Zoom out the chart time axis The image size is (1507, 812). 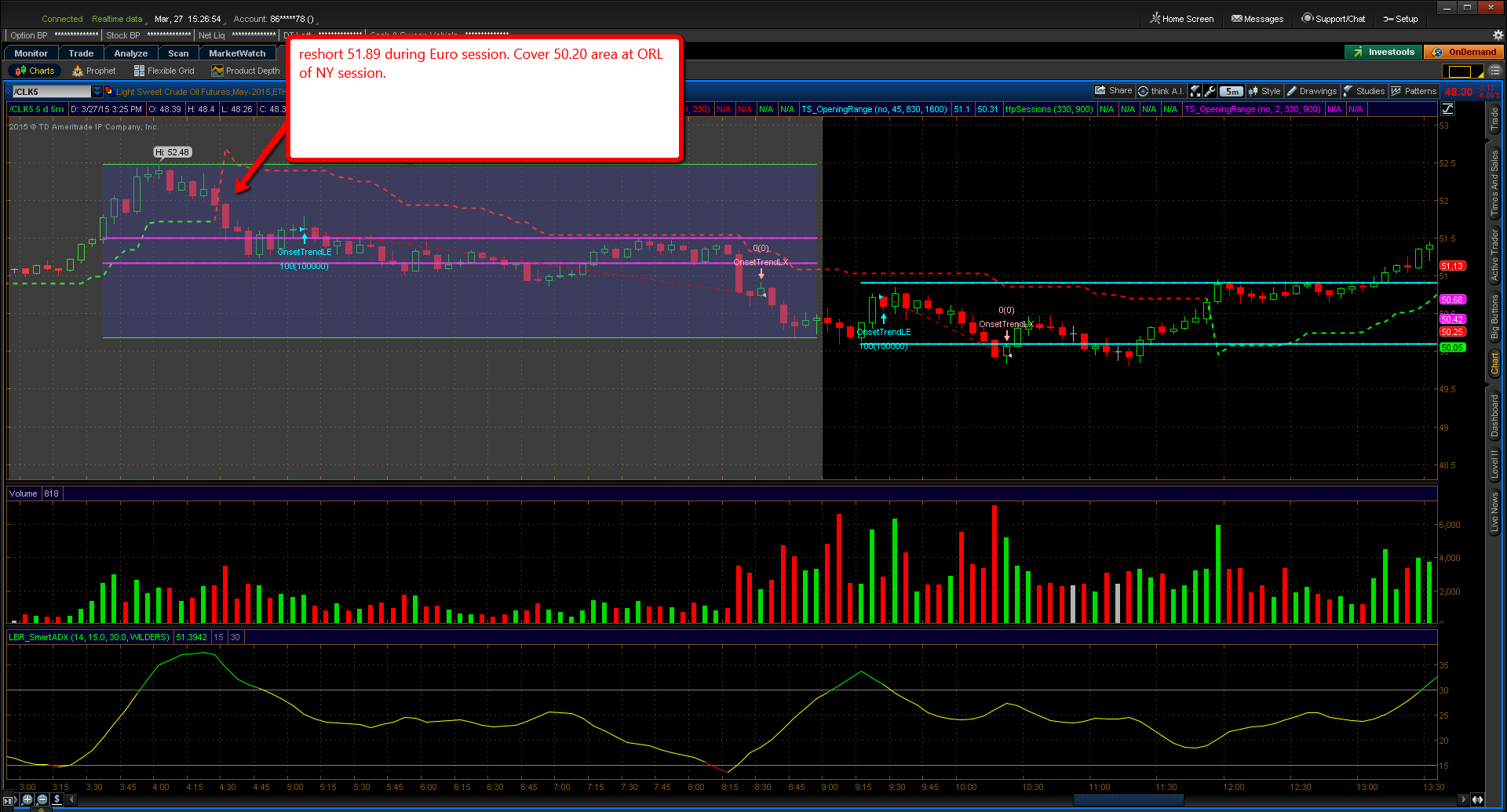click(42, 799)
